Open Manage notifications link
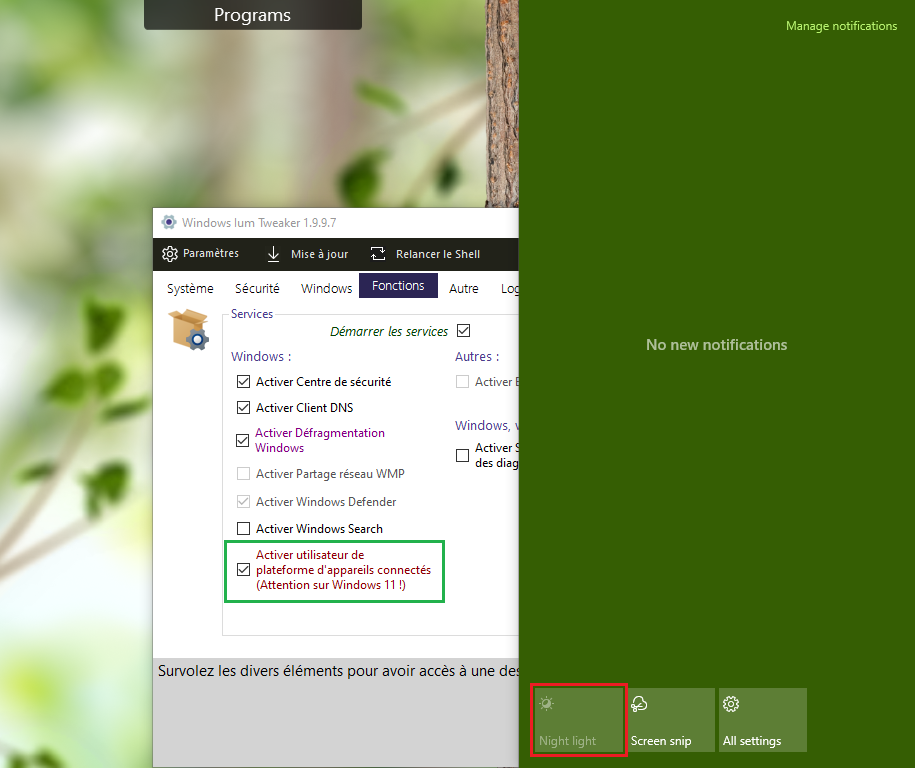Screen dimensions: 915x768 click(x=841, y=26)
